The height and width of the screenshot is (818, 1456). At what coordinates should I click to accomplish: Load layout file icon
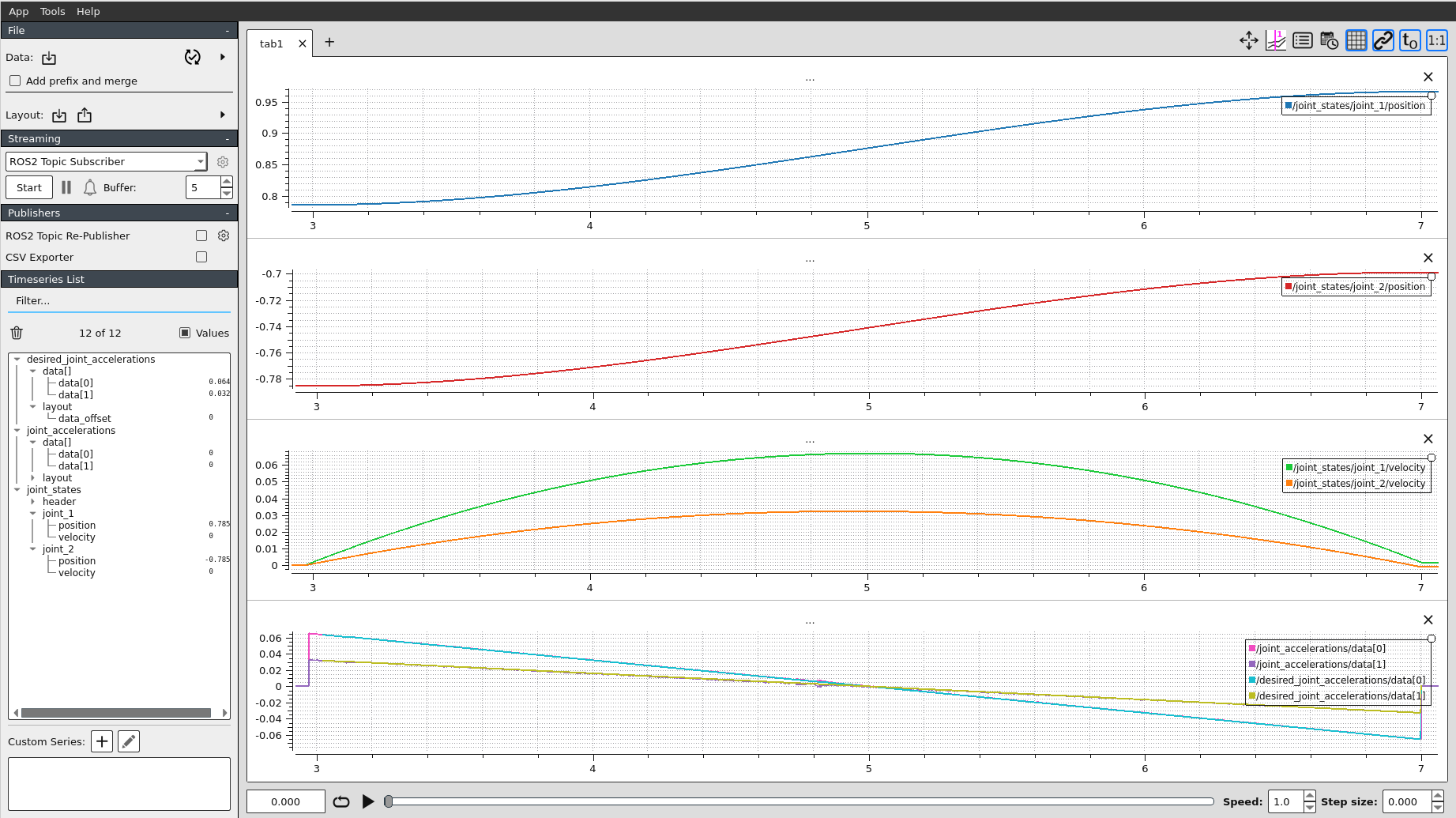[x=59, y=115]
